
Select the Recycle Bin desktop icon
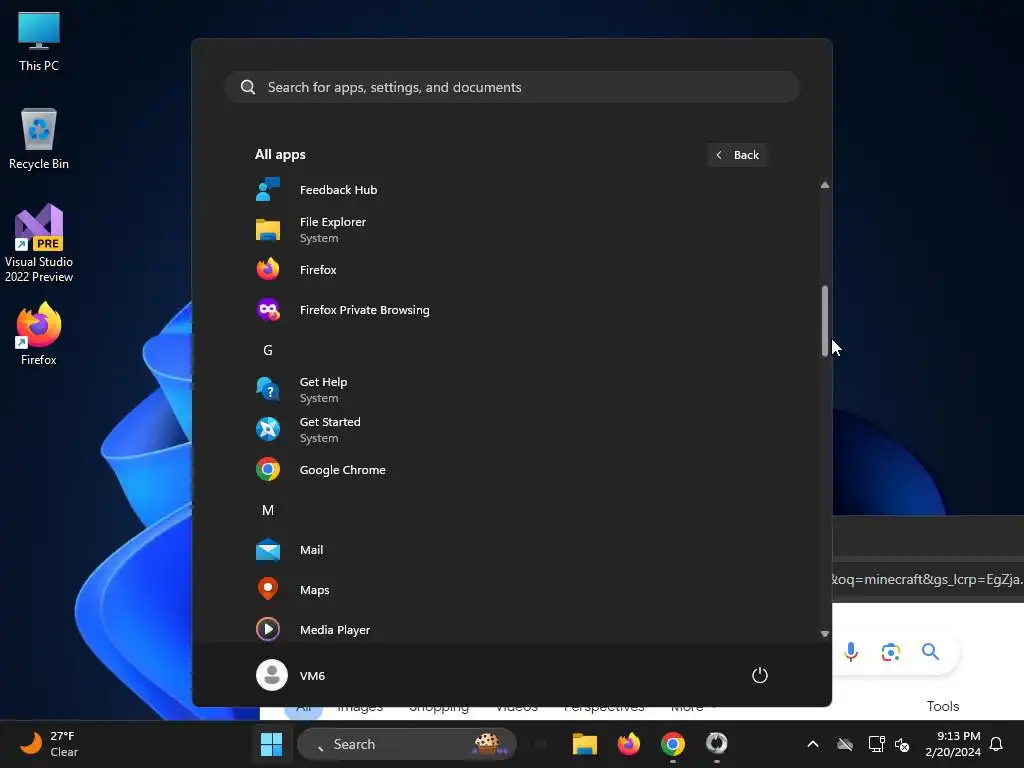(39, 139)
